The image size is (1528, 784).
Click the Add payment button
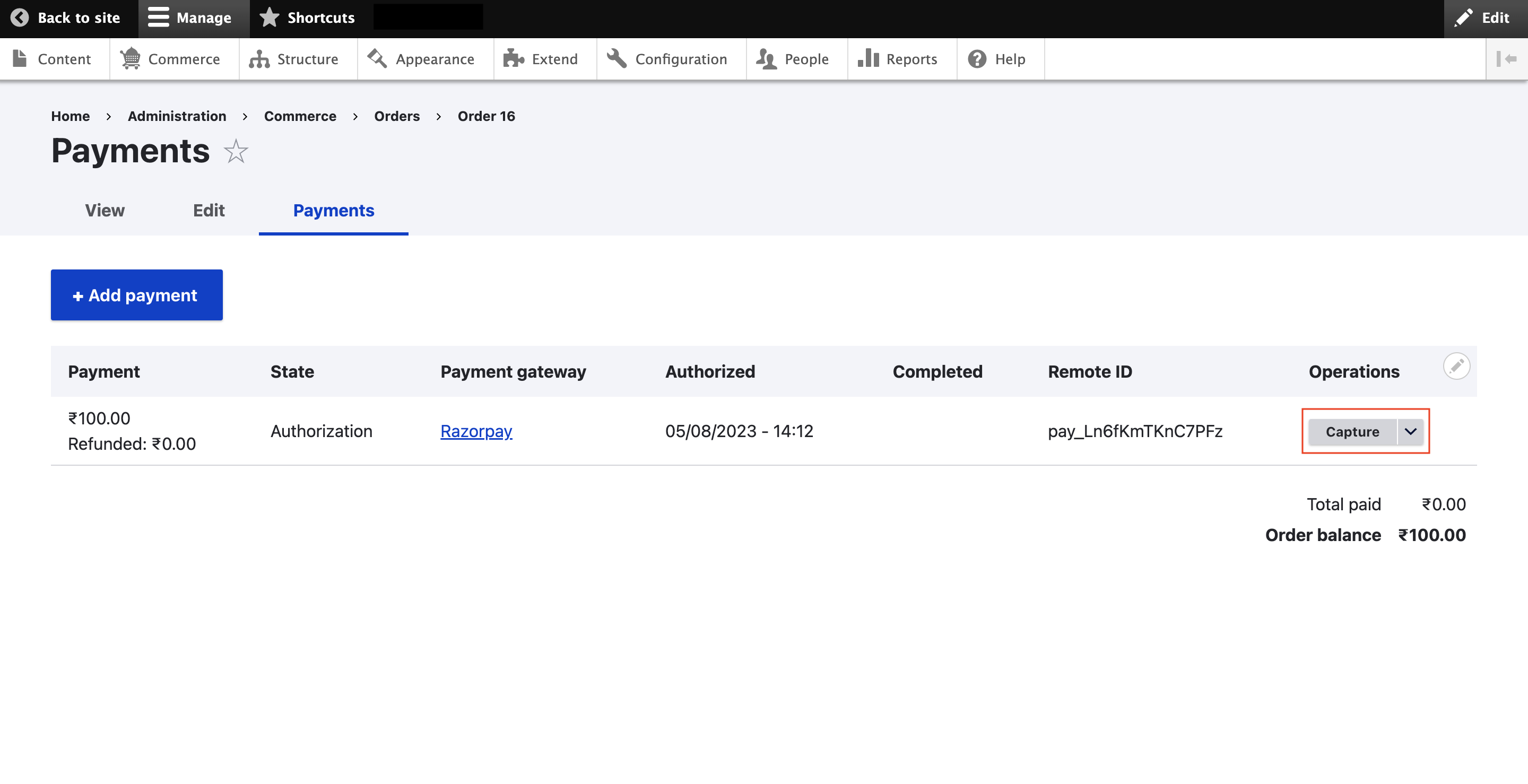(x=137, y=294)
